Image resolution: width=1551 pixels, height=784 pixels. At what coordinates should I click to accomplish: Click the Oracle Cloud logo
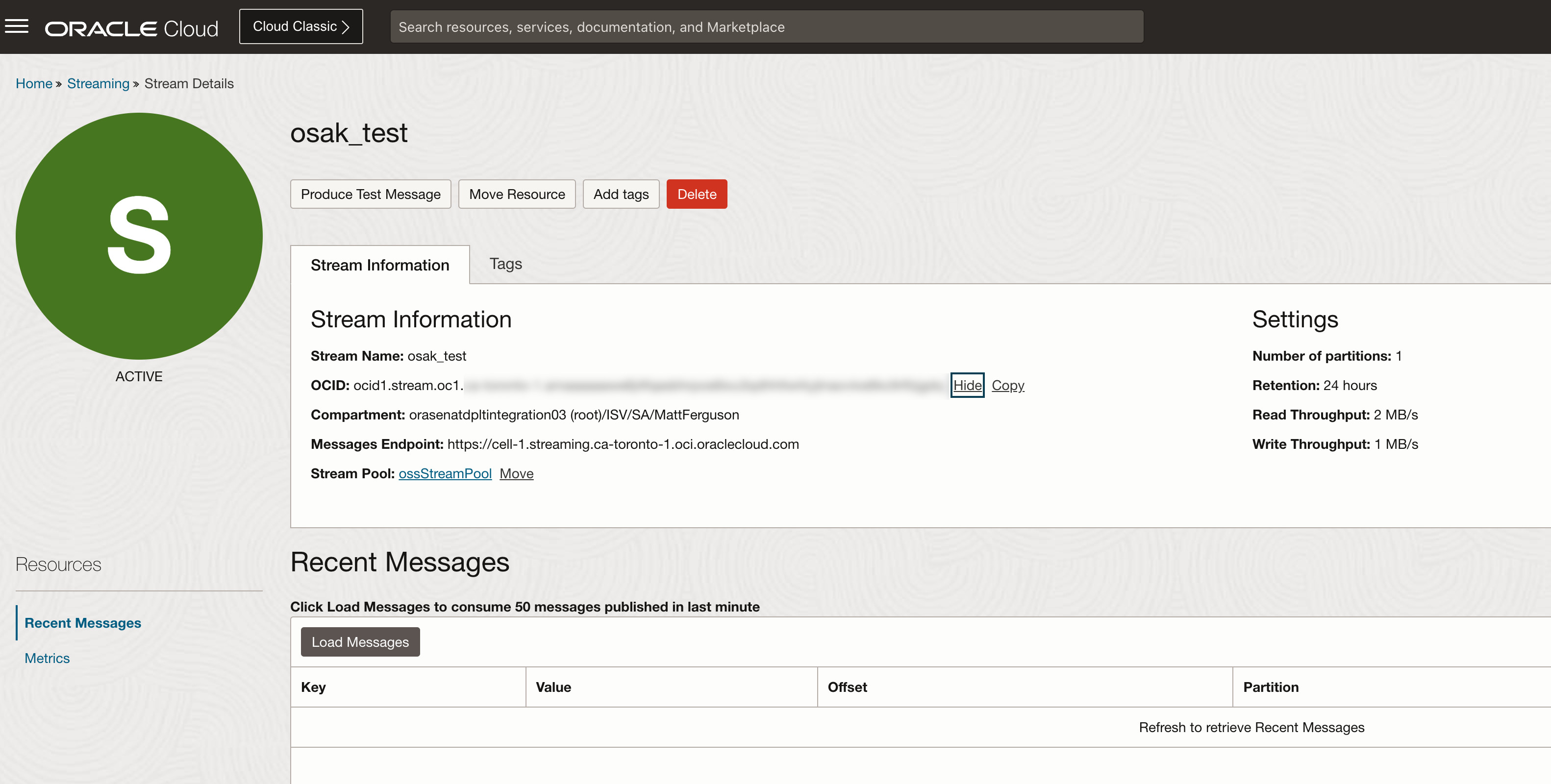click(x=131, y=28)
